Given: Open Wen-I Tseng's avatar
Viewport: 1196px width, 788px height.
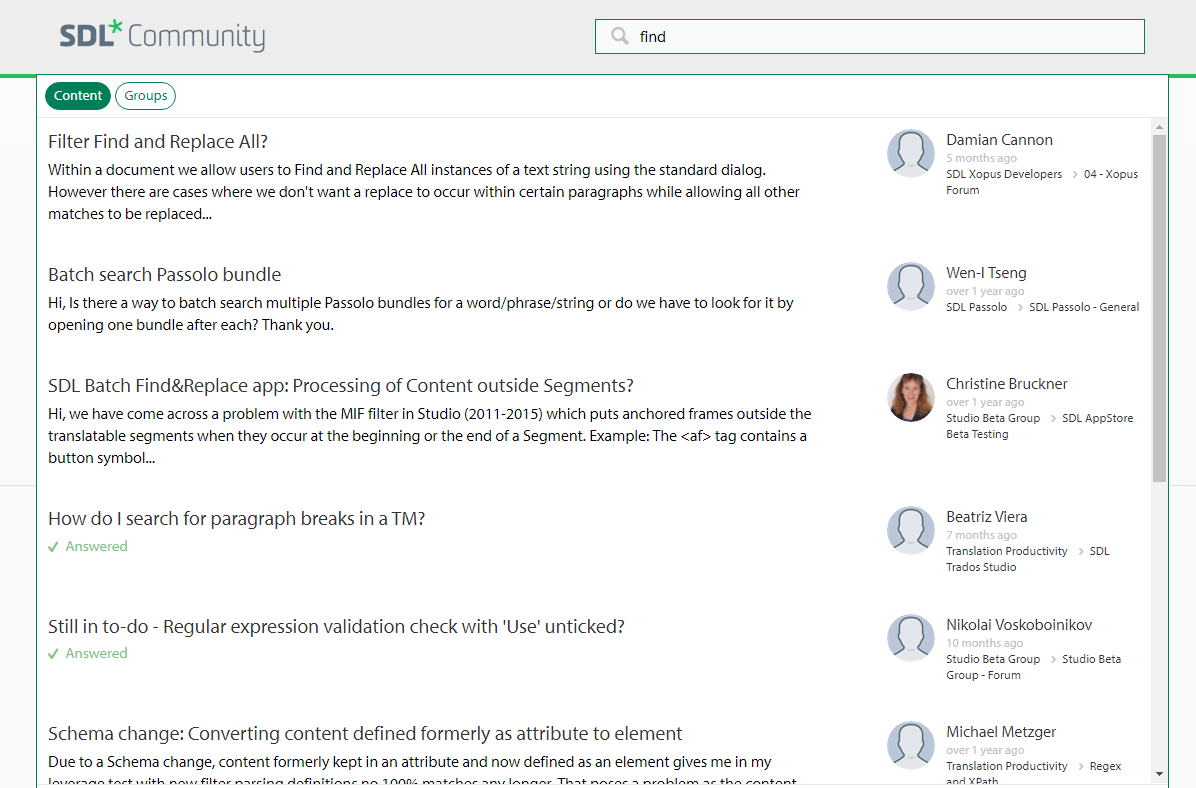Looking at the screenshot, I should (x=910, y=286).
